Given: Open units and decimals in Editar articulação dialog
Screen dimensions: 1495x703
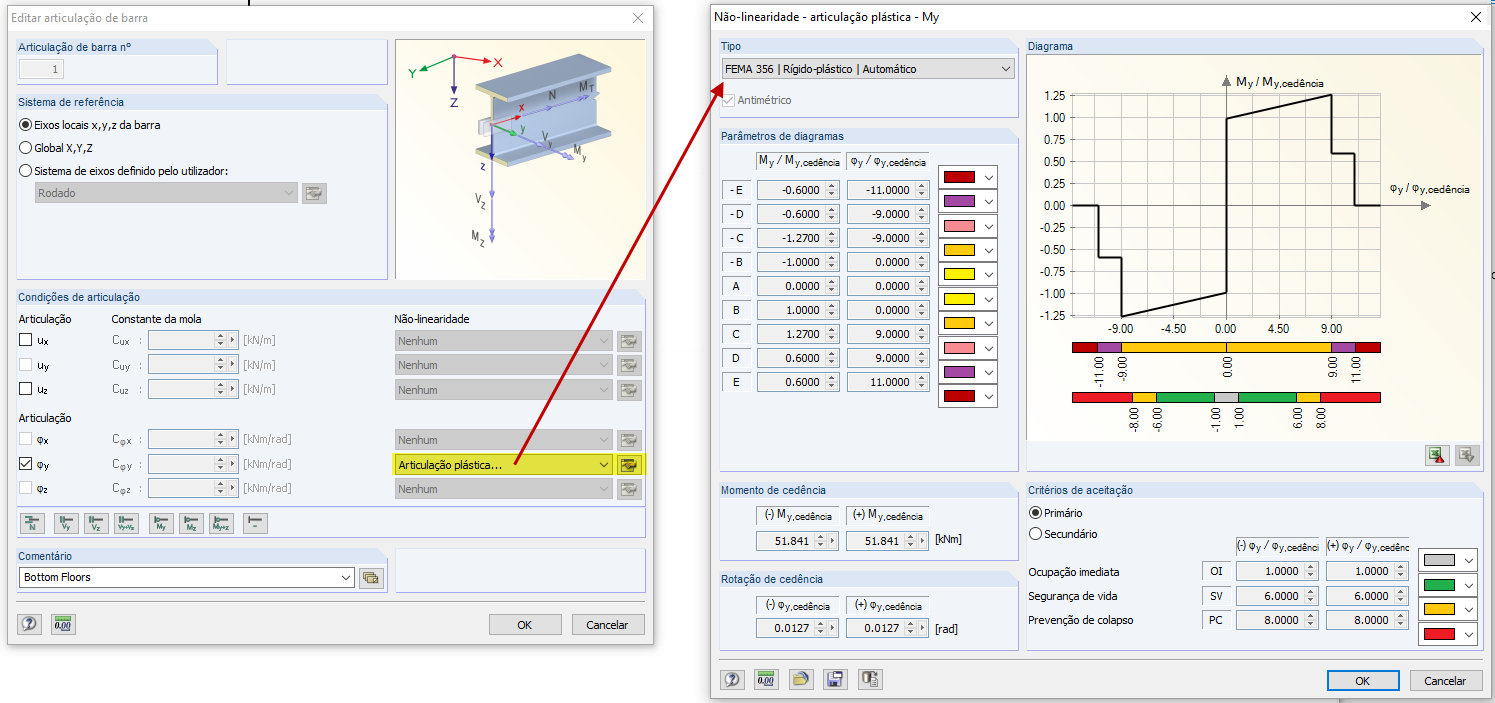Looking at the screenshot, I should [63, 624].
